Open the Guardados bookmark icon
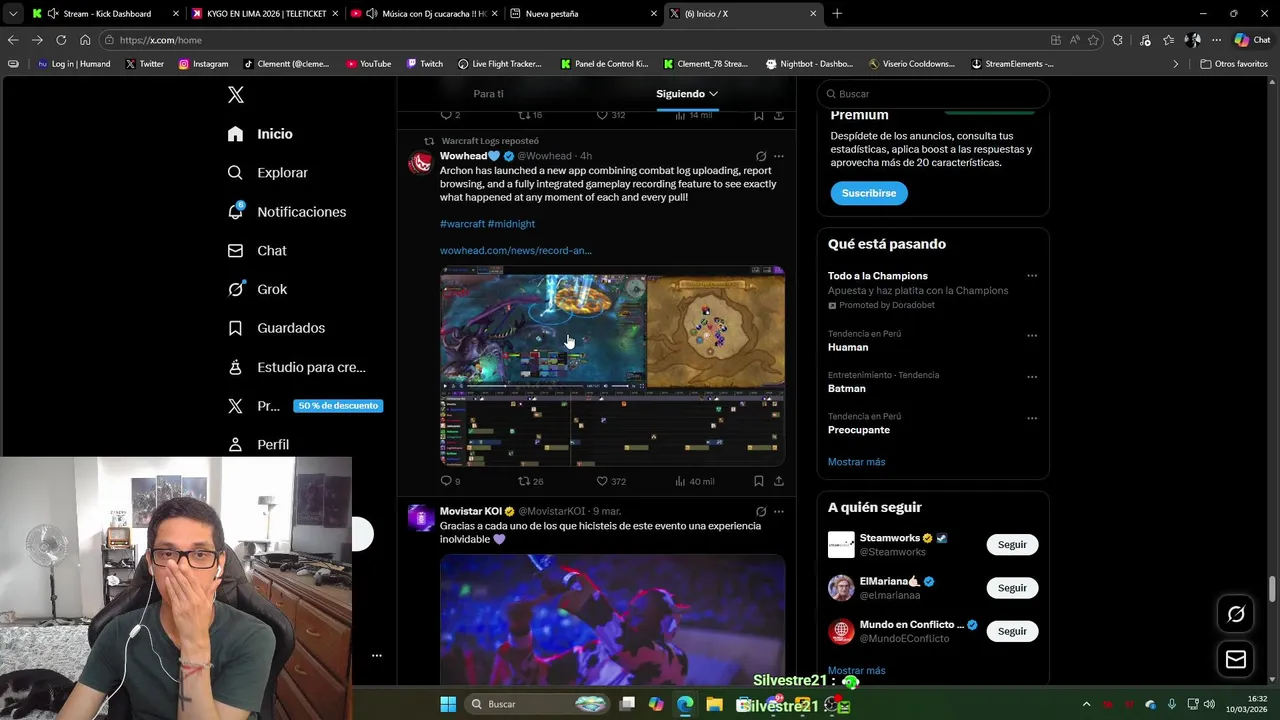The width and height of the screenshot is (1280, 720). [235, 328]
